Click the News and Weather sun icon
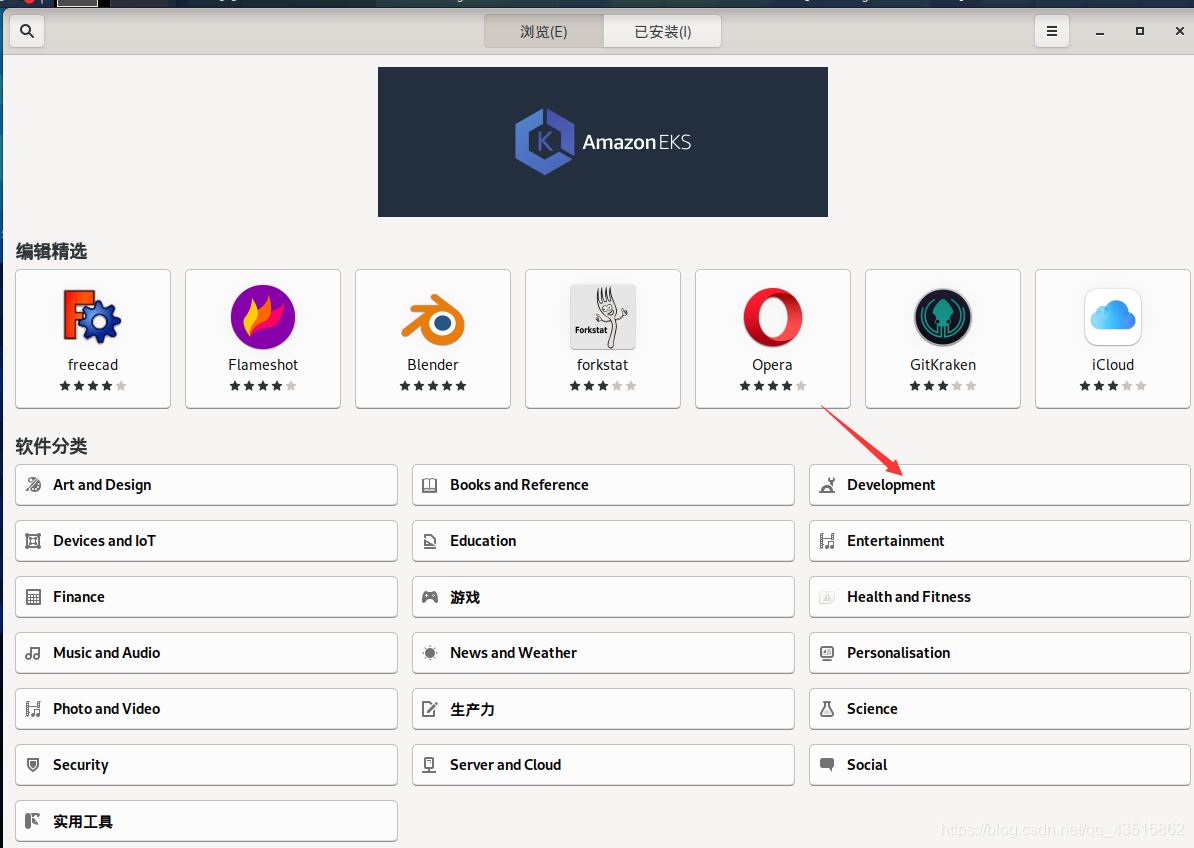 tap(429, 653)
